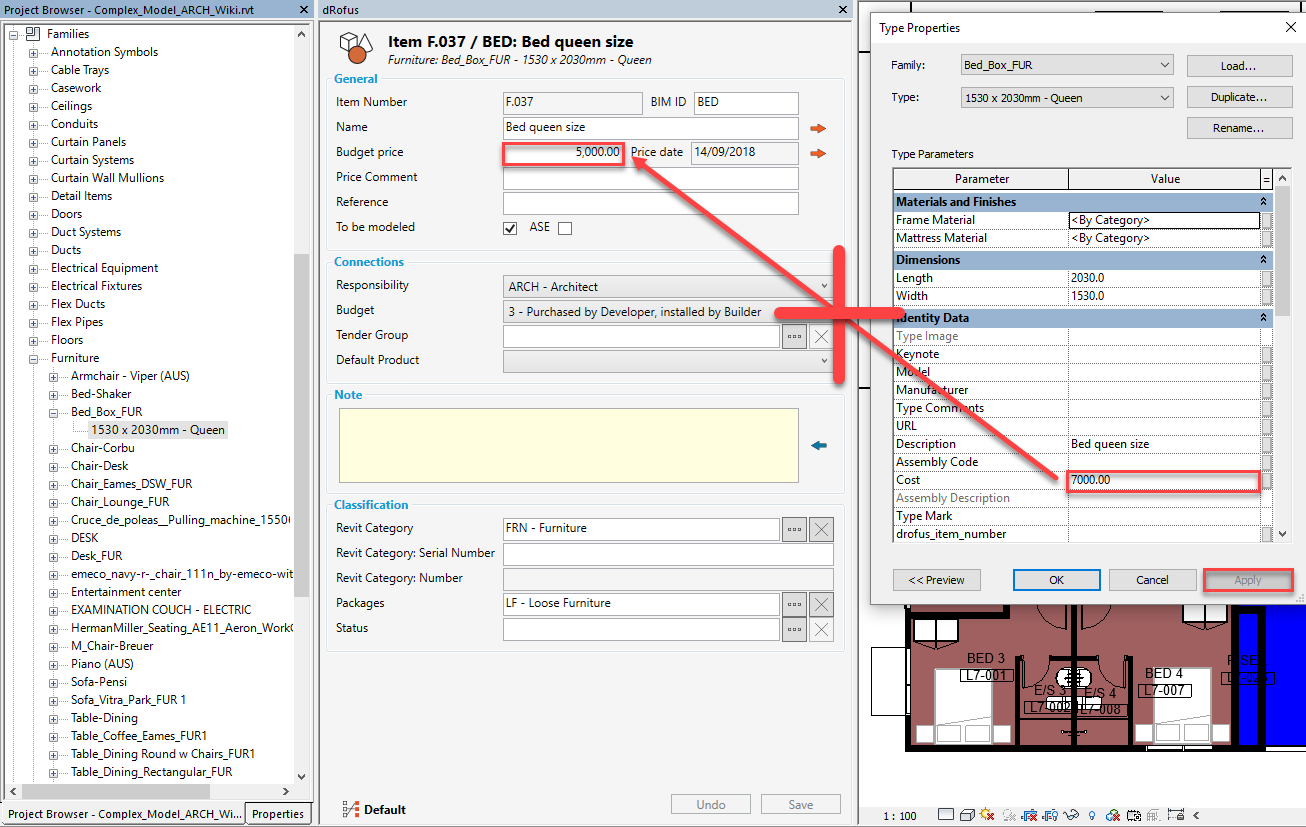Image resolution: width=1306 pixels, height=827 pixels.
Task: Click the Visual Style cube icon
Action: click(965, 815)
